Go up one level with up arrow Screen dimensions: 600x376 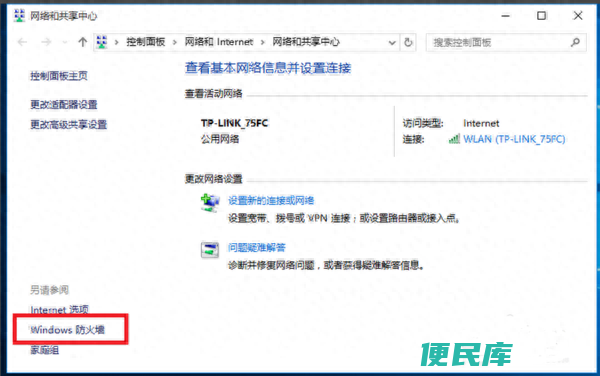[82, 42]
